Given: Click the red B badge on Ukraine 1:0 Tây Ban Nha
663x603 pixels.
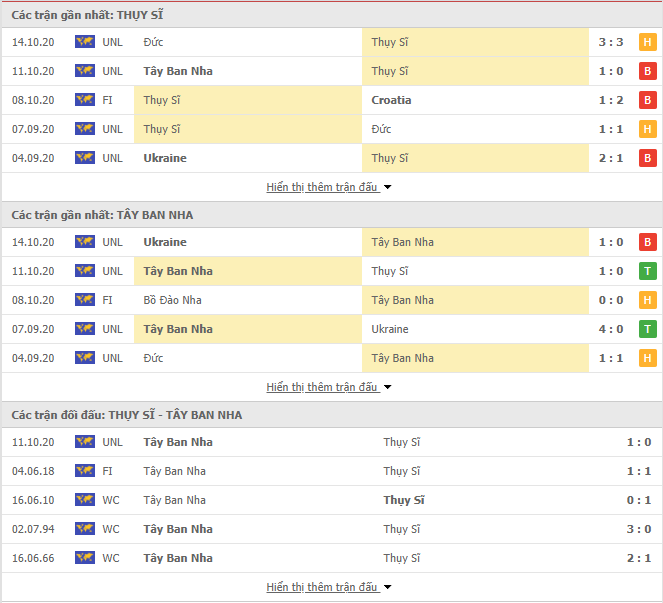Looking at the screenshot, I should (x=647, y=242).
